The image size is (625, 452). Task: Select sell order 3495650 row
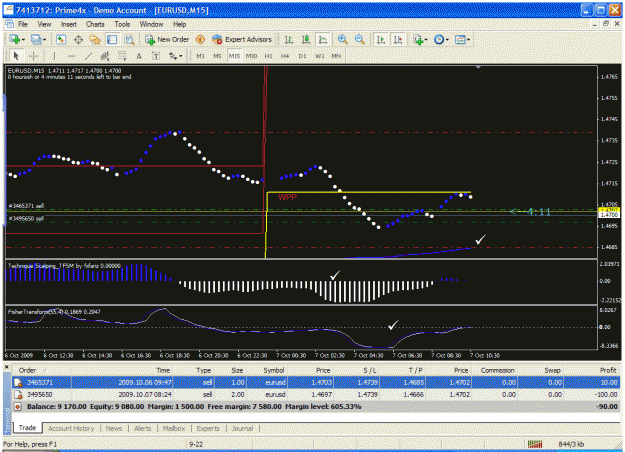click(x=316, y=395)
